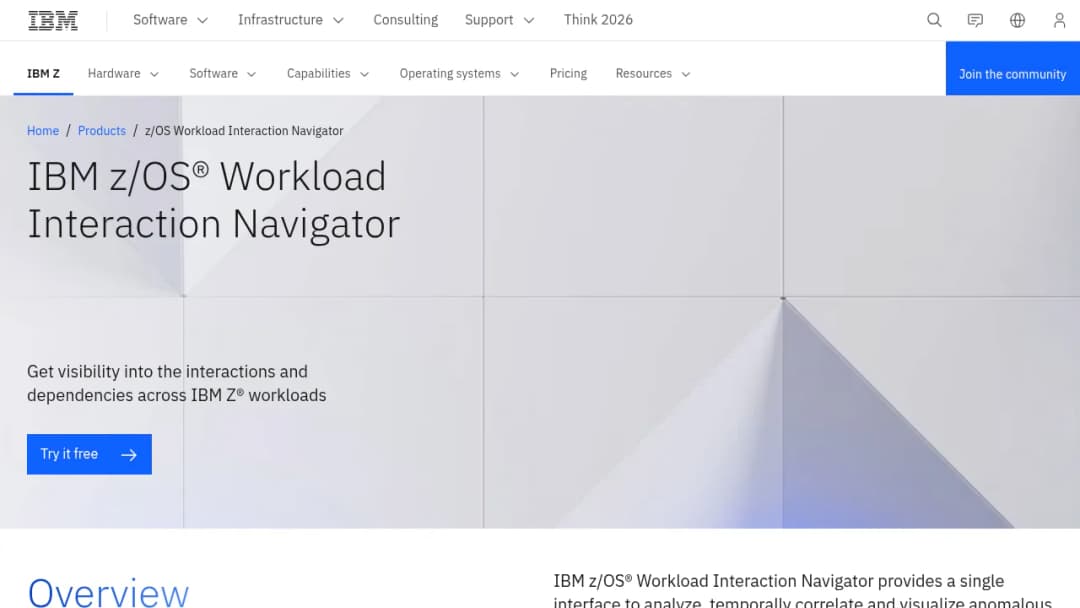Expand the top Software menu
The height and width of the screenshot is (608, 1080).
click(x=170, y=20)
